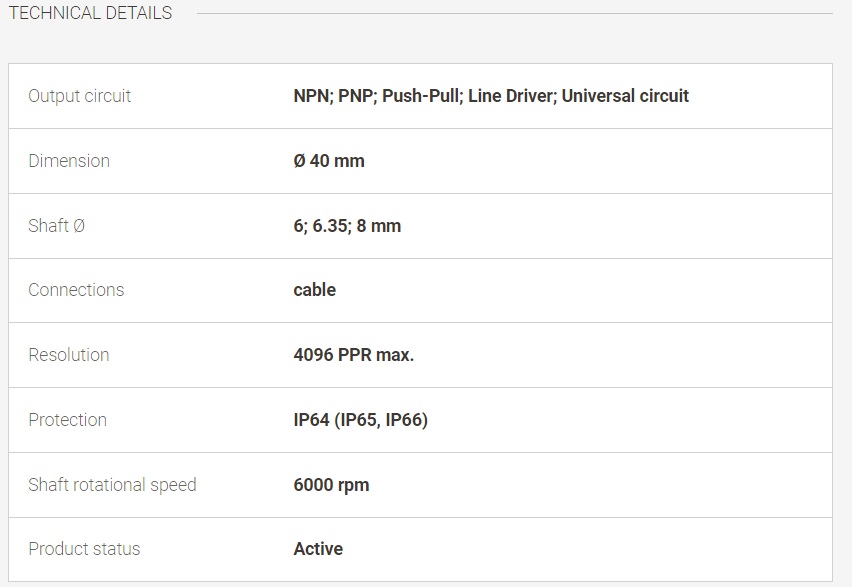The width and height of the screenshot is (852, 587).
Task: Select the Product status label
Action: pyautogui.click(x=84, y=549)
